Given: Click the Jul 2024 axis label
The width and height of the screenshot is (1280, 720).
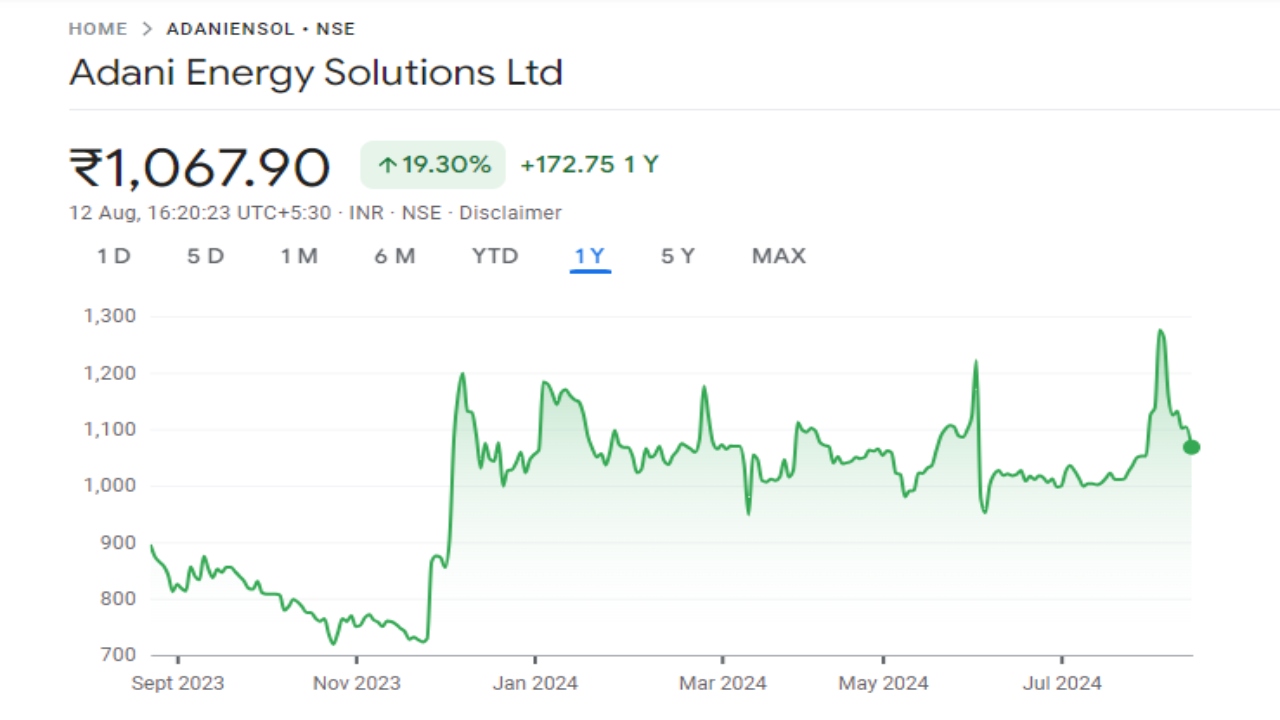Looking at the screenshot, I should pos(1061,684).
